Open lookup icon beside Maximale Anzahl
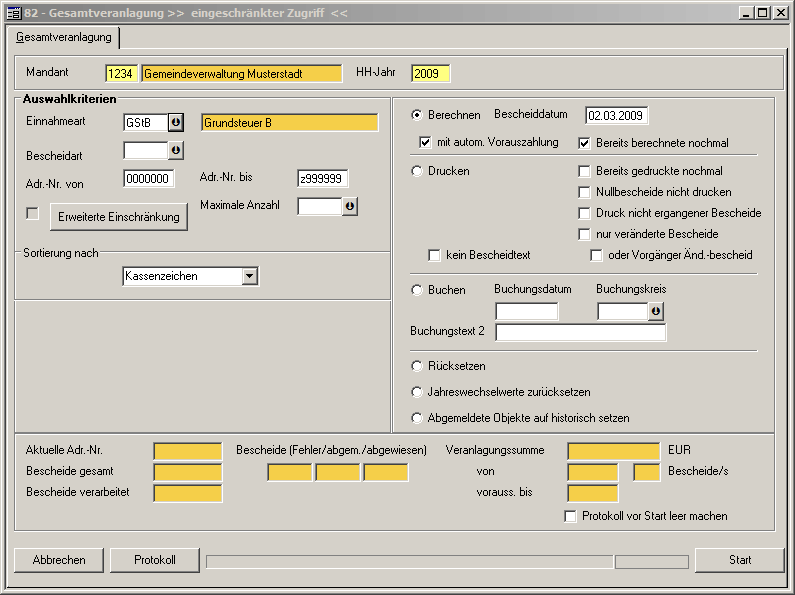 click(350, 206)
